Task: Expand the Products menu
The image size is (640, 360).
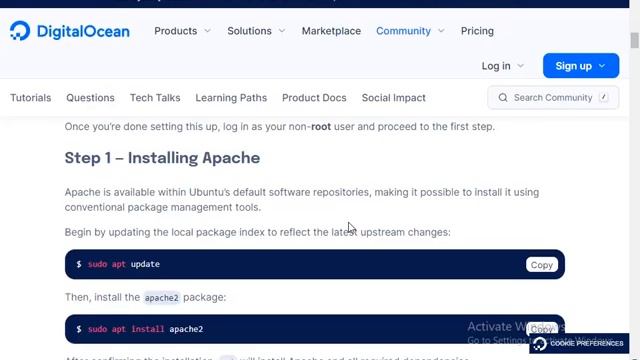Action: pyautogui.click(x=182, y=31)
